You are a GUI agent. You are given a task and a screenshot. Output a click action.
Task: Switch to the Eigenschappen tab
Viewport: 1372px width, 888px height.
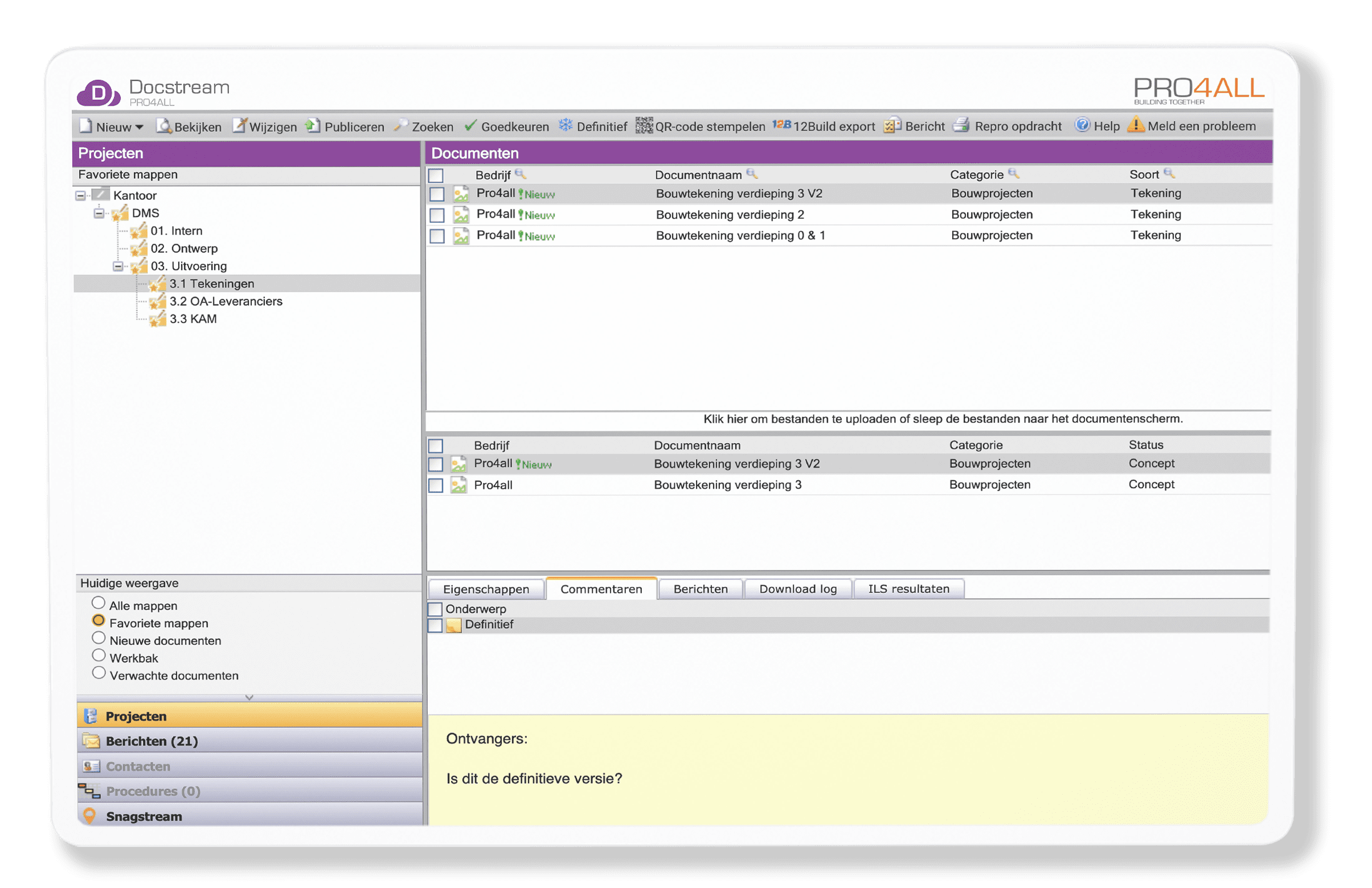click(486, 590)
